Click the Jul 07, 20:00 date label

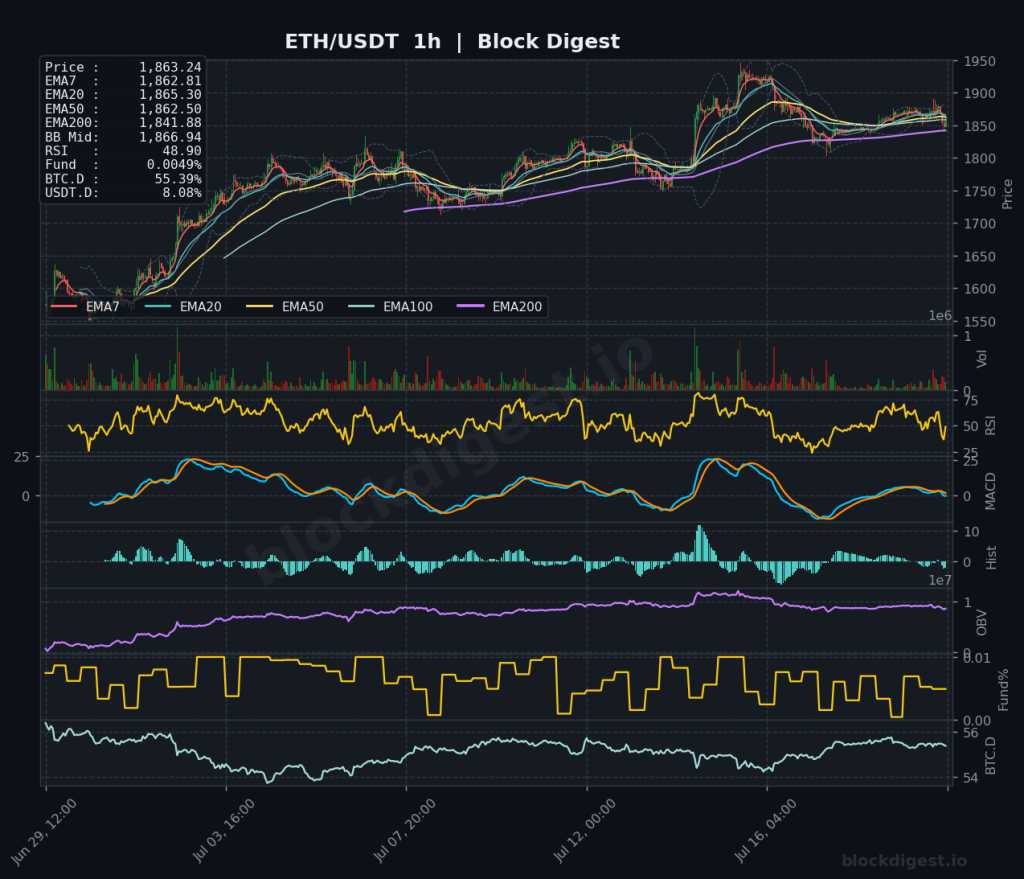pos(404,831)
